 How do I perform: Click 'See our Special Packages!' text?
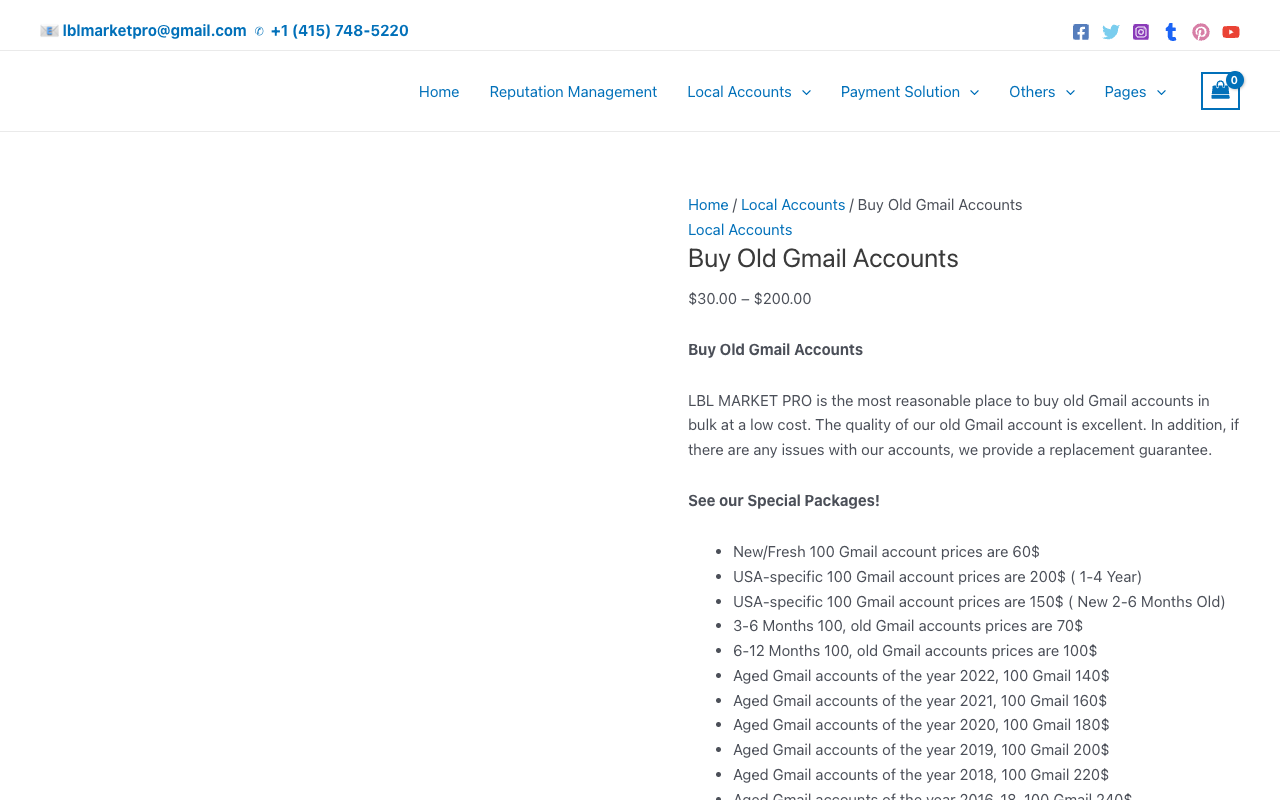click(x=784, y=501)
